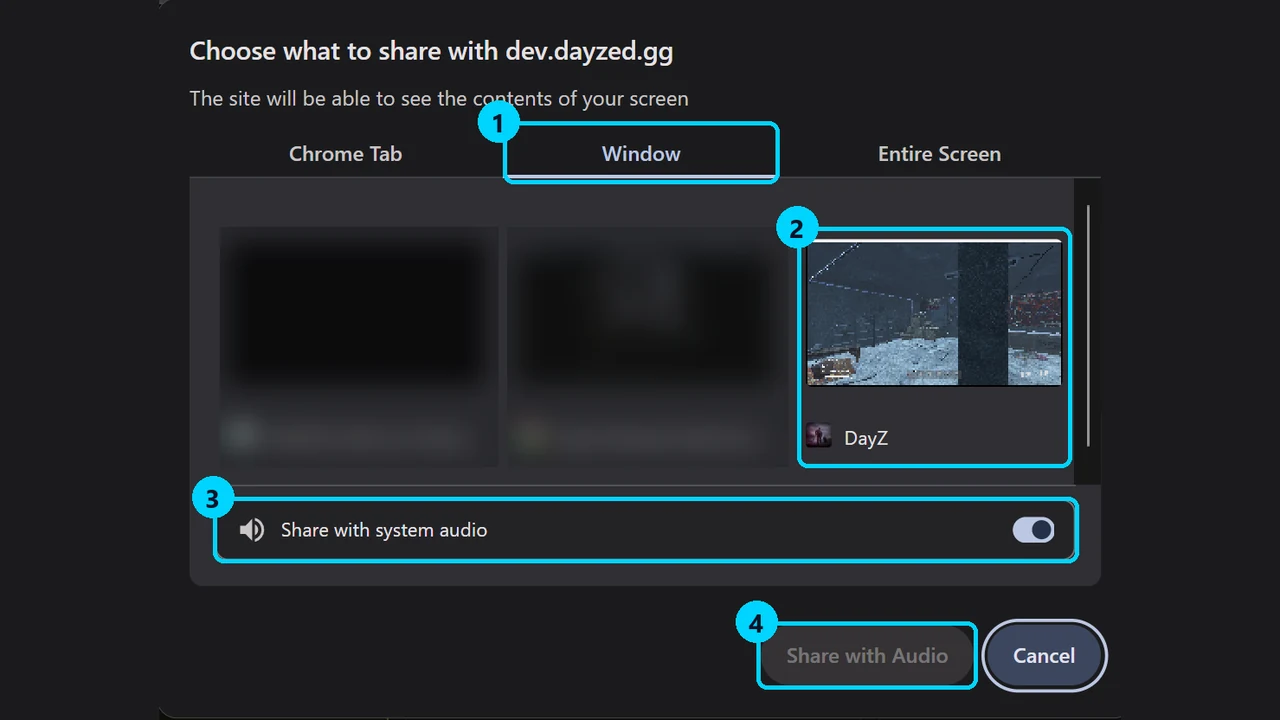Viewport: 1280px width, 720px height.
Task: Click the "DayZ" window name text
Action: click(866, 438)
